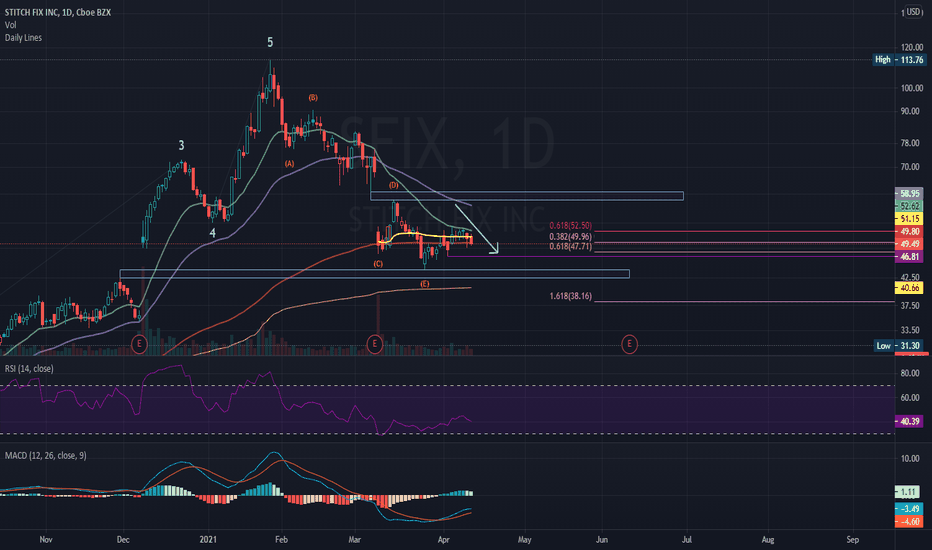Click the Daily Lines indicator legend
932x550 pixels.
[x=23, y=37]
